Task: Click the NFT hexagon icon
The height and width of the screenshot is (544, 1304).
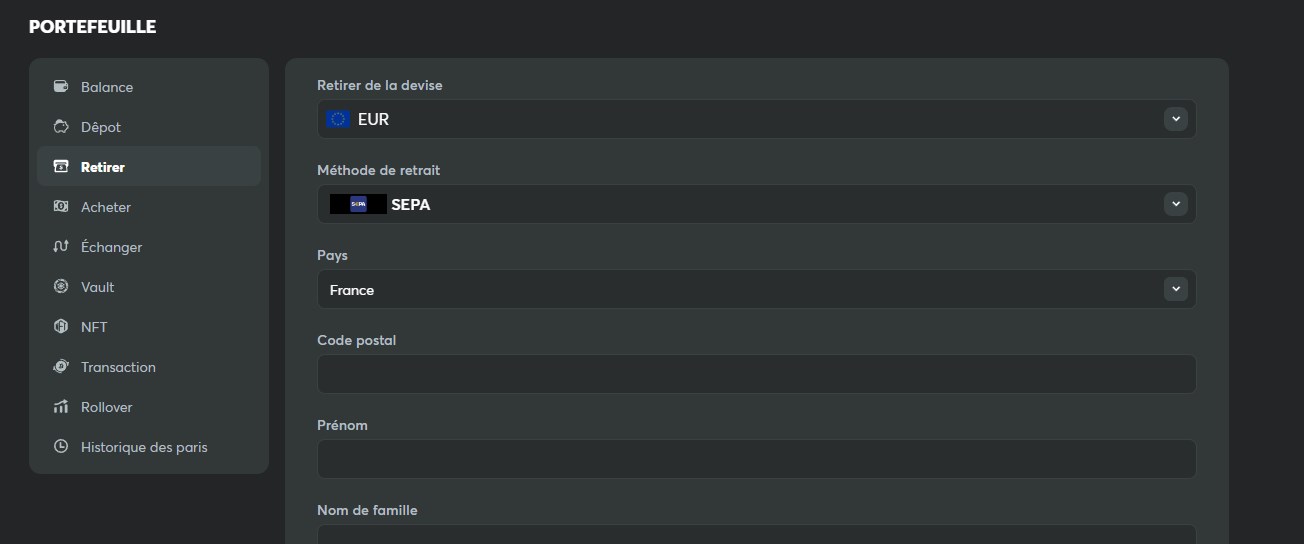Action: click(x=61, y=327)
